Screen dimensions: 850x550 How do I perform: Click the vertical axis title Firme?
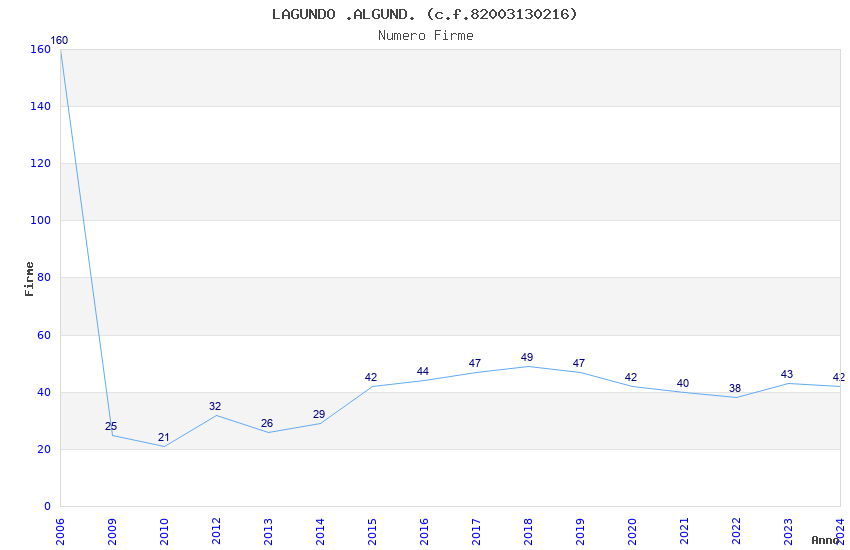(x=29, y=279)
